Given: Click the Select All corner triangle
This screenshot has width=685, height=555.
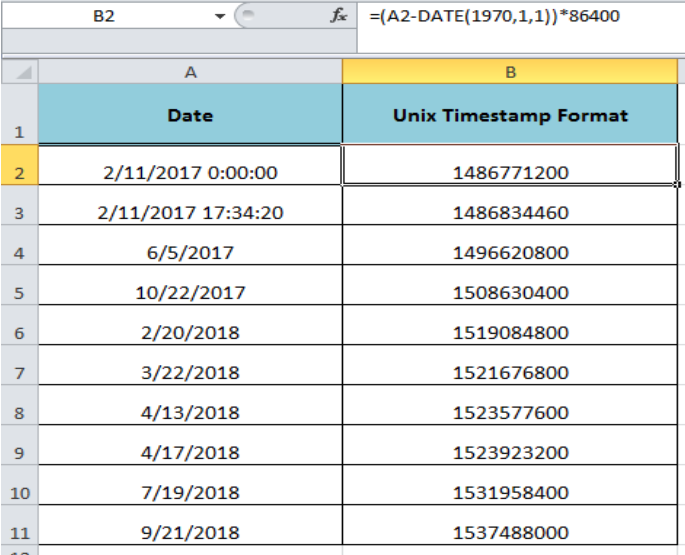Looking at the screenshot, I should point(20,71).
